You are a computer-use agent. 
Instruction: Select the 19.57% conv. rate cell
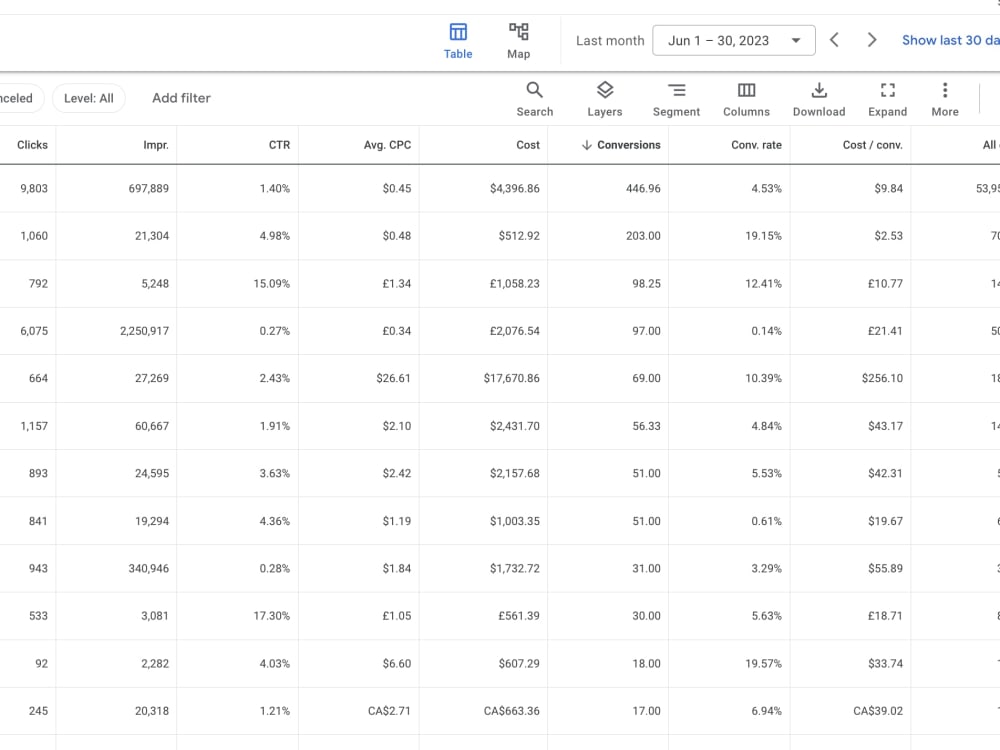pyautogui.click(x=763, y=663)
